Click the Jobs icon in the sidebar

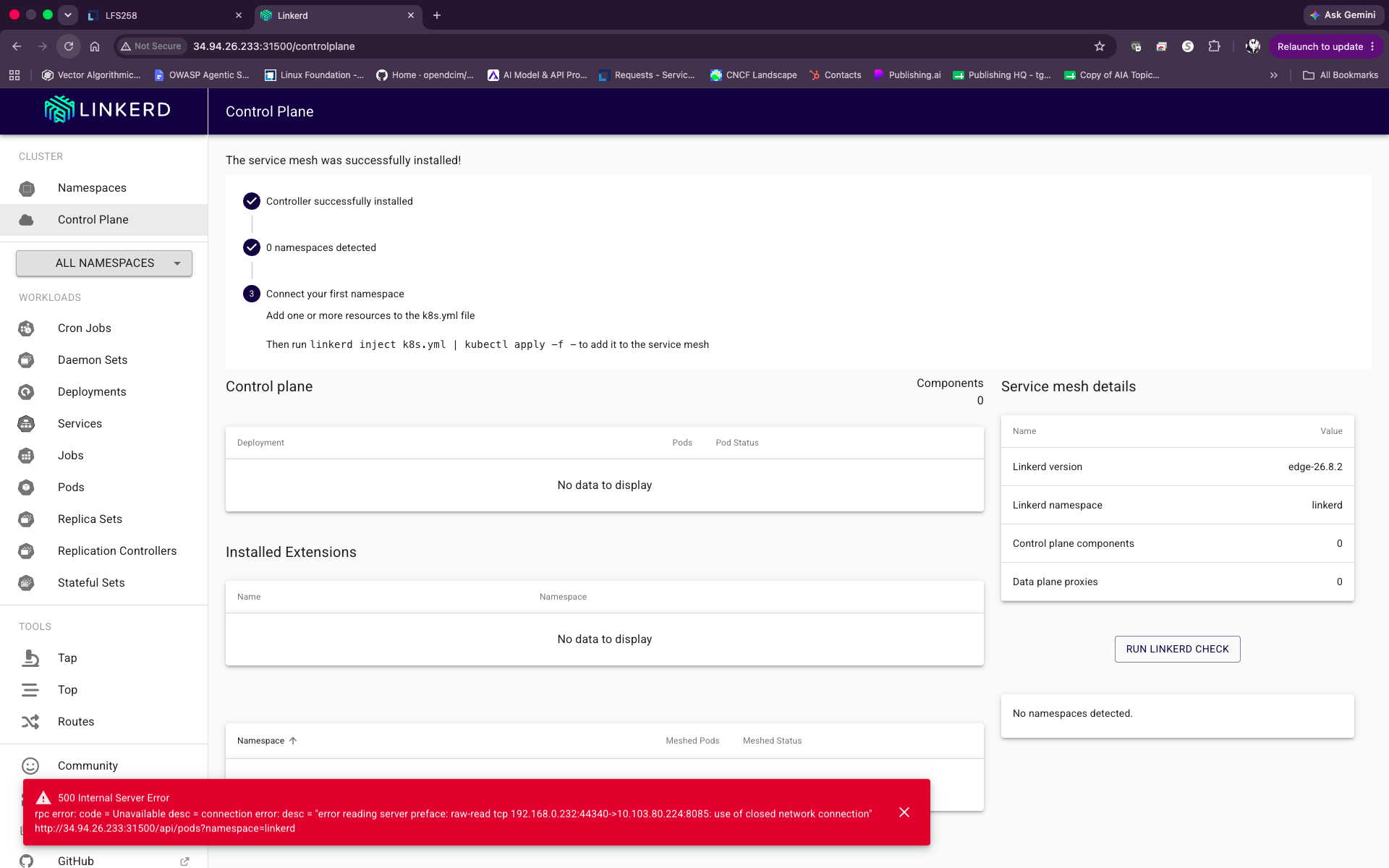pyautogui.click(x=27, y=456)
